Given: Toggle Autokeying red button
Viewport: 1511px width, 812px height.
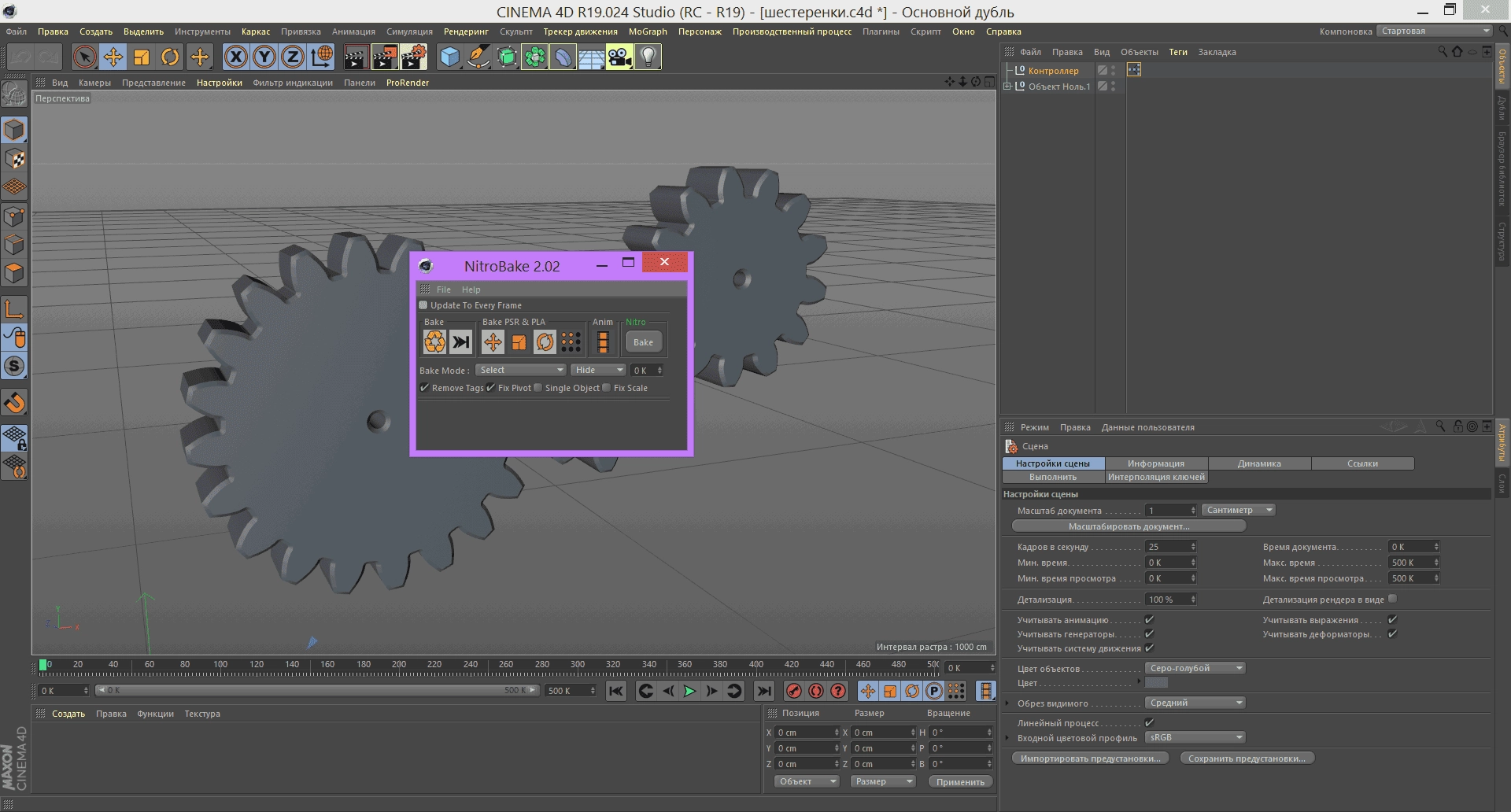Looking at the screenshot, I should 816,691.
